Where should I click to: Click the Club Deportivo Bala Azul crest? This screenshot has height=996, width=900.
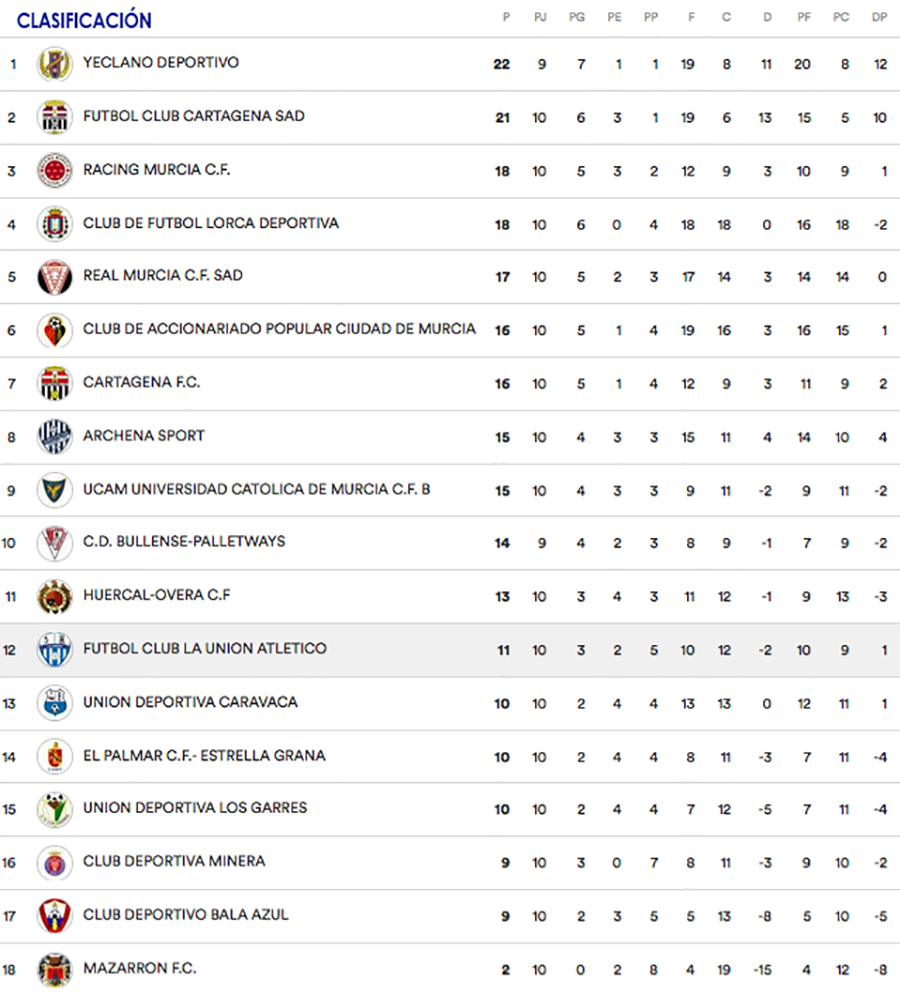(54, 915)
